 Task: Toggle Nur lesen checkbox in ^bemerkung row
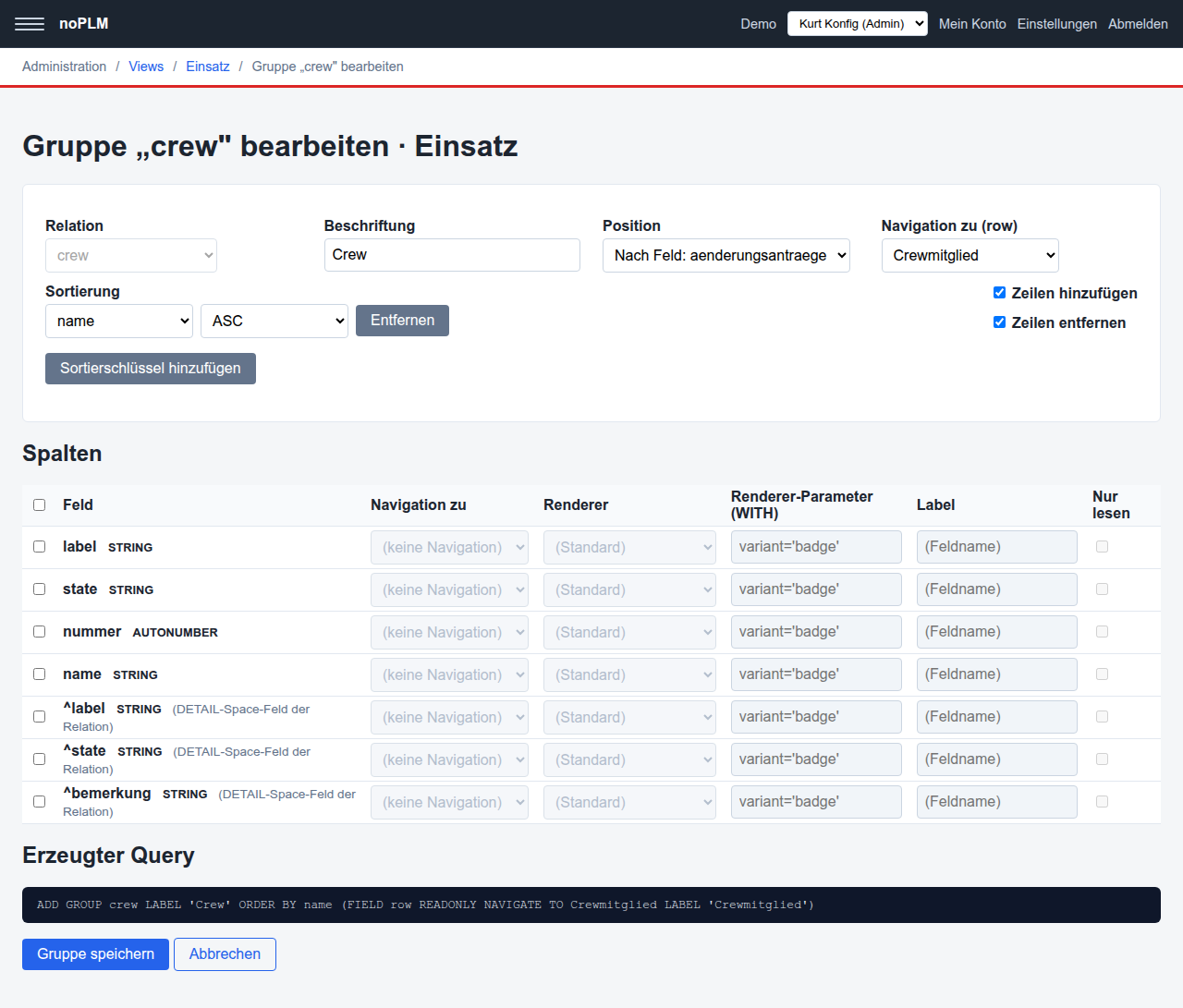1102,802
